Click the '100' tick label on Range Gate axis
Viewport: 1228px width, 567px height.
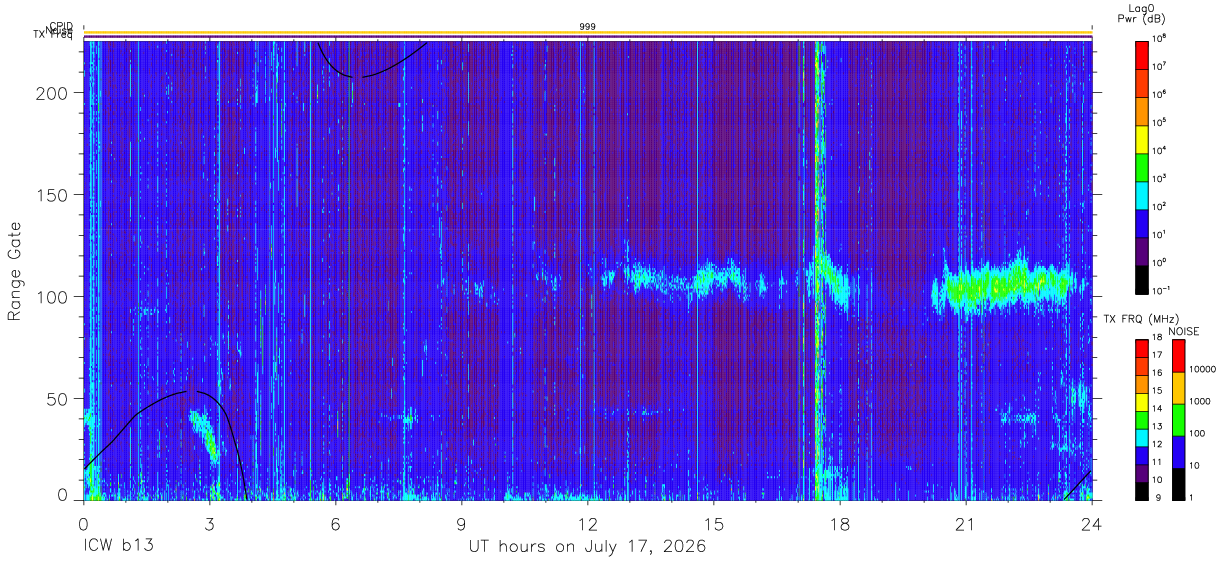point(53,297)
